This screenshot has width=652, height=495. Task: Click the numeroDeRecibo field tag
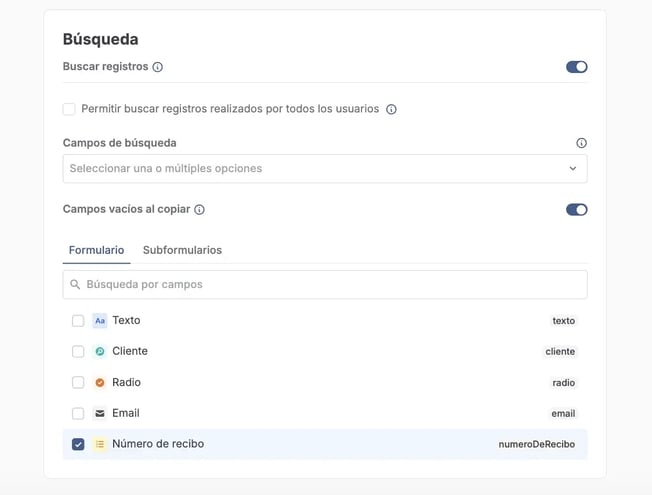[x=537, y=444]
